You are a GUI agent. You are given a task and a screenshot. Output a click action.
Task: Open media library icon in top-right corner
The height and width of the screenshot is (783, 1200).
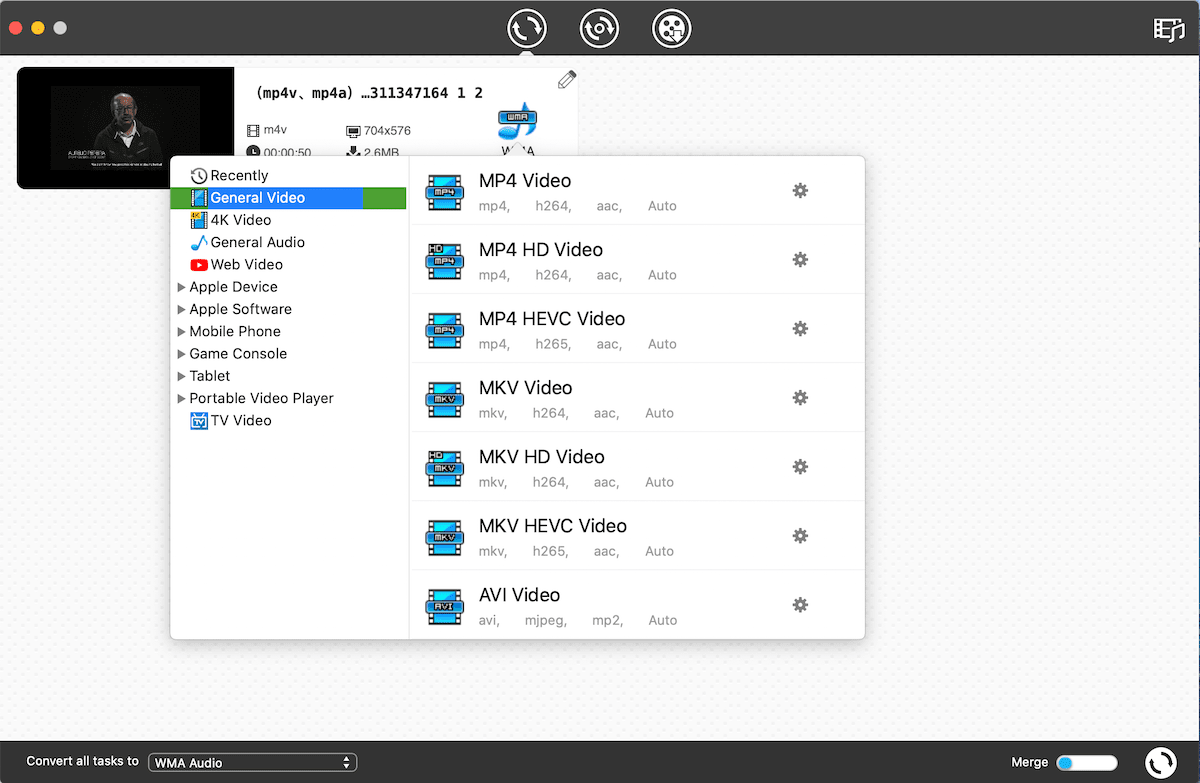[x=1168, y=29]
